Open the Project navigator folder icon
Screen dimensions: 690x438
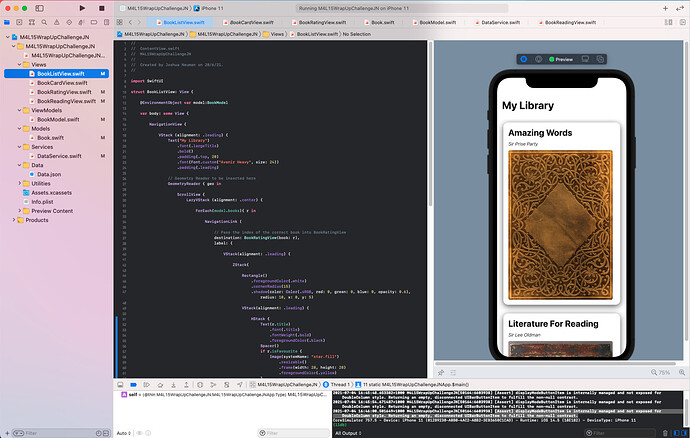tap(7, 22)
